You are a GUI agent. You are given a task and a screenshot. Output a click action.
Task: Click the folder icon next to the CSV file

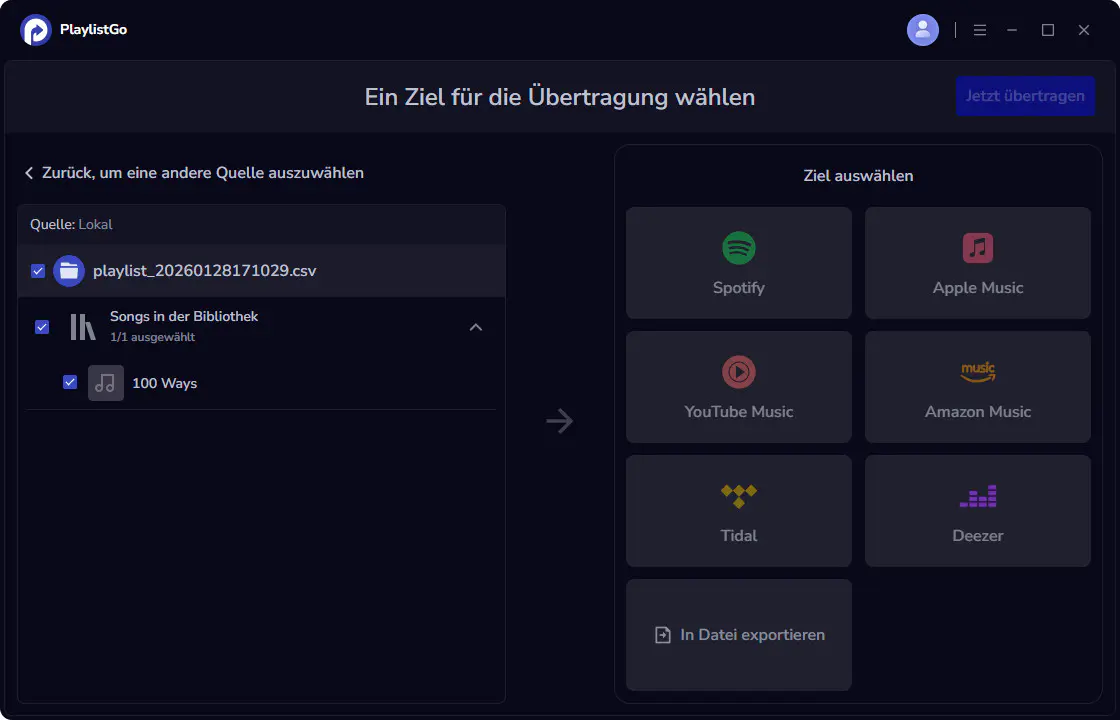point(68,271)
